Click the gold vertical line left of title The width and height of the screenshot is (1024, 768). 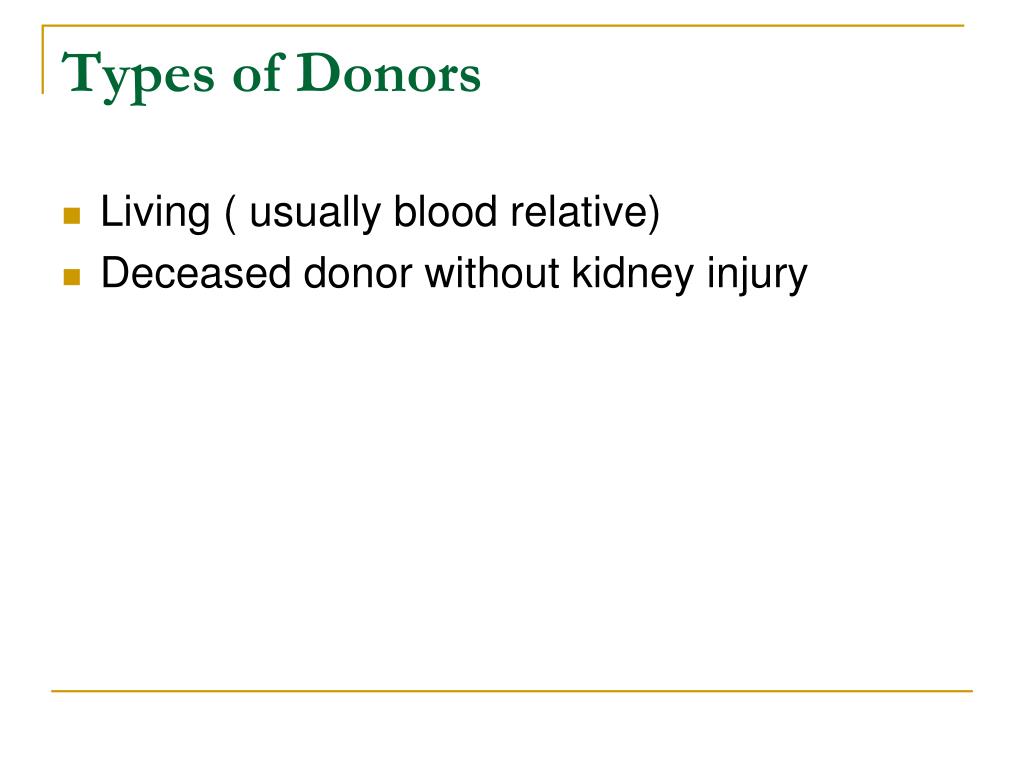[43, 59]
